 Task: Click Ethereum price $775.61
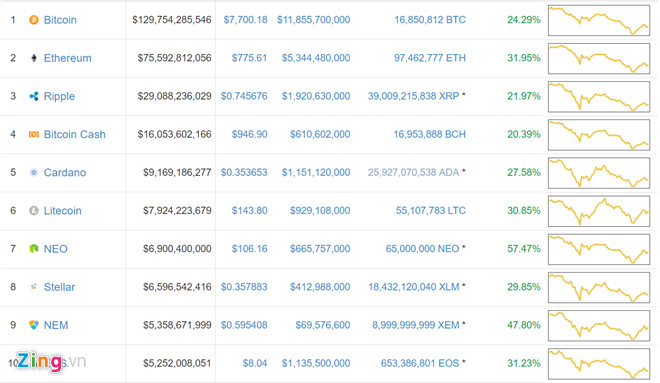pyautogui.click(x=249, y=58)
